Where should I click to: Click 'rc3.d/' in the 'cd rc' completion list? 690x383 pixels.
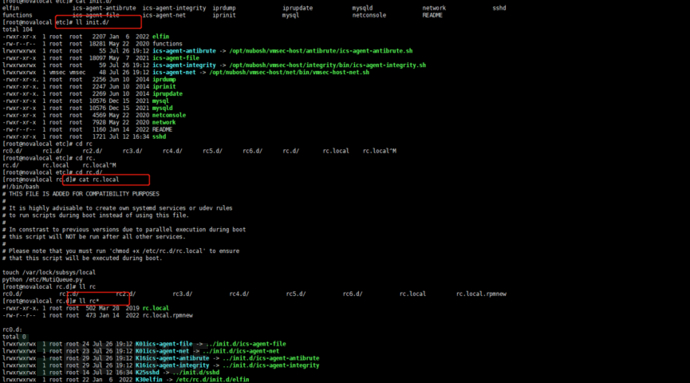click(132, 151)
